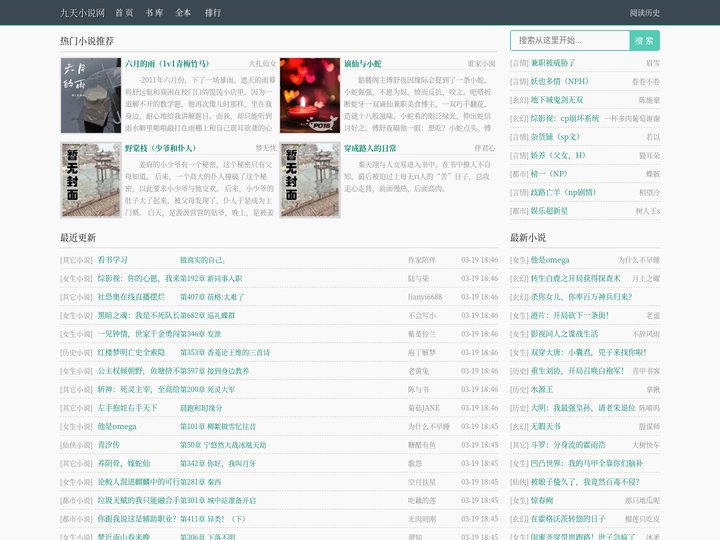Image resolution: width=720 pixels, height=540 pixels.
Task: Open novel 社恐奥在线直播摆烂
Action: tap(131, 297)
